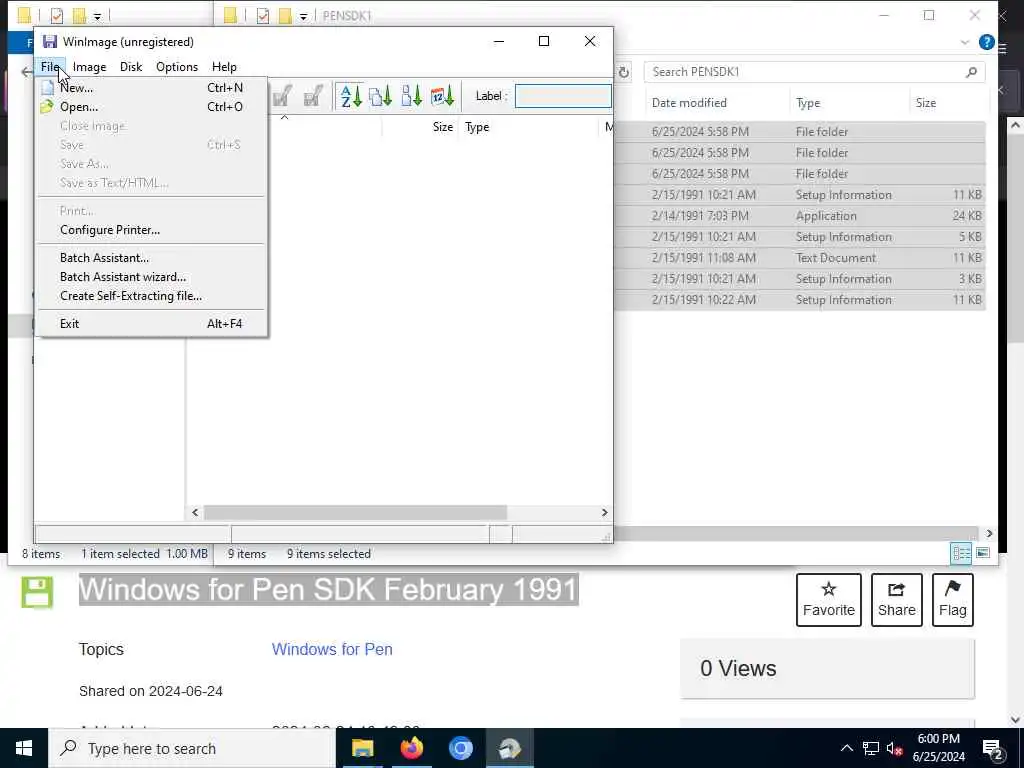This screenshot has width=1024, height=768.
Task: Click the Open folder icon in File menu
Action: tap(47, 106)
